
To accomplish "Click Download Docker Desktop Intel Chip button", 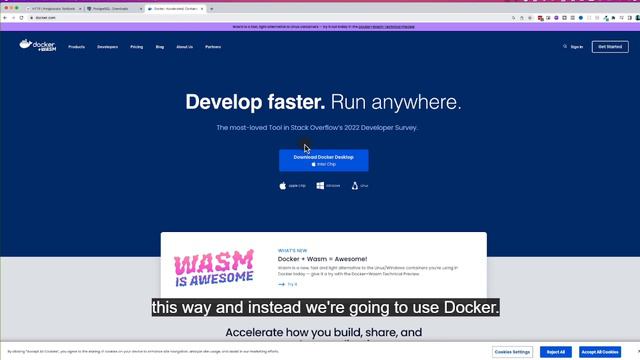I will pos(324,160).
